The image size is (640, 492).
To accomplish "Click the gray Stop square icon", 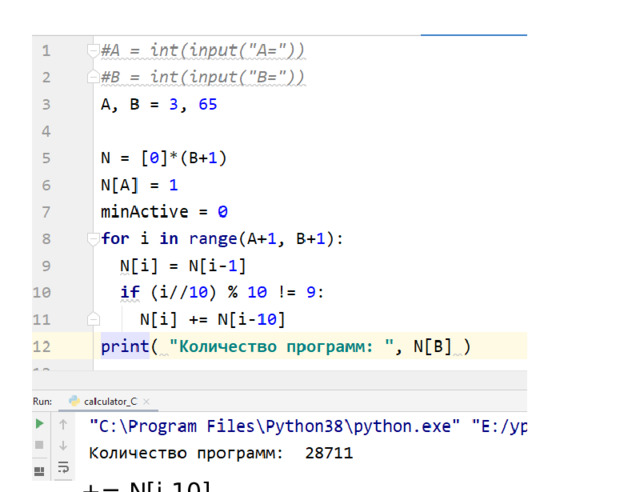I will coord(39,445).
